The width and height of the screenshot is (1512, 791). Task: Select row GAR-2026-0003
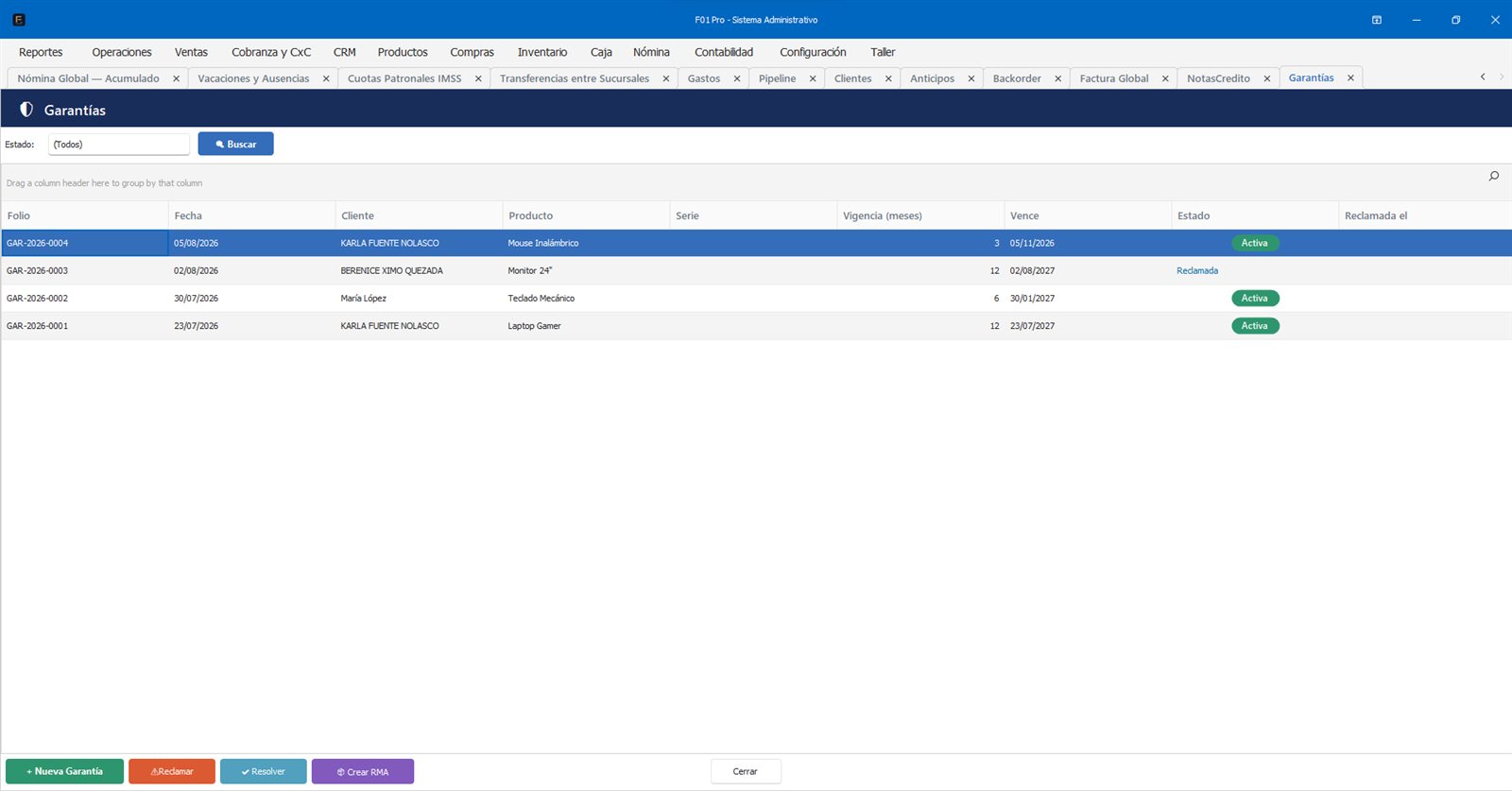click(756, 271)
